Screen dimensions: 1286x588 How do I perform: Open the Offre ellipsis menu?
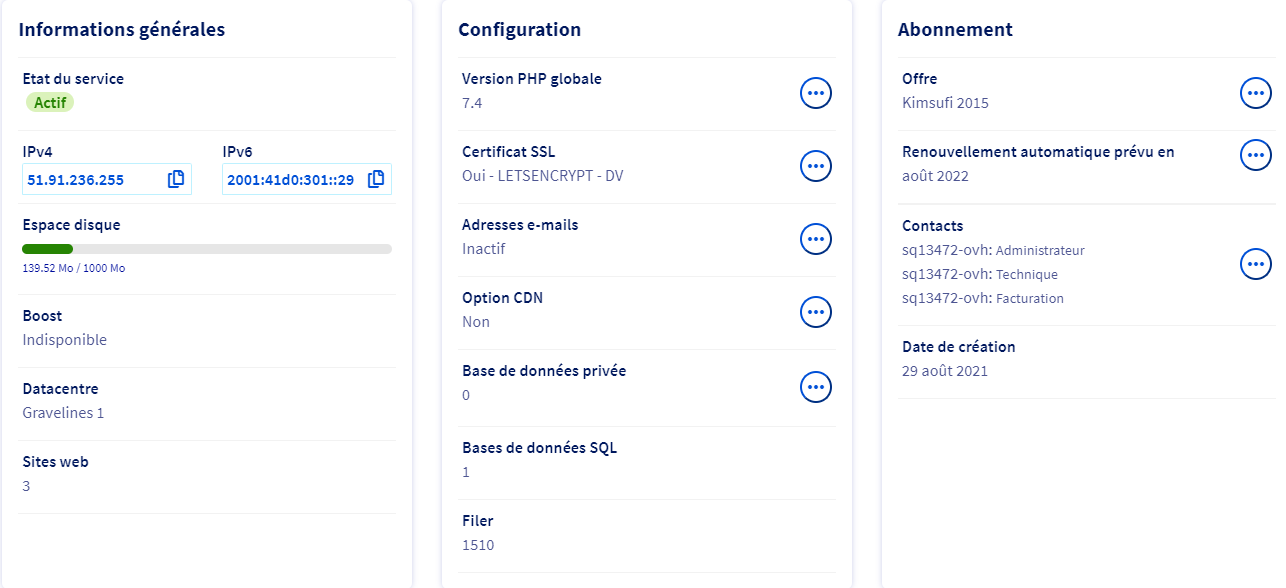click(1255, 93)
